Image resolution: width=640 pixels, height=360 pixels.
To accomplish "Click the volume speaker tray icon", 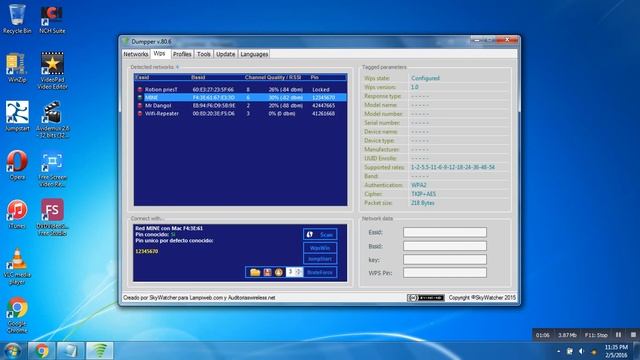I will 582,351.
